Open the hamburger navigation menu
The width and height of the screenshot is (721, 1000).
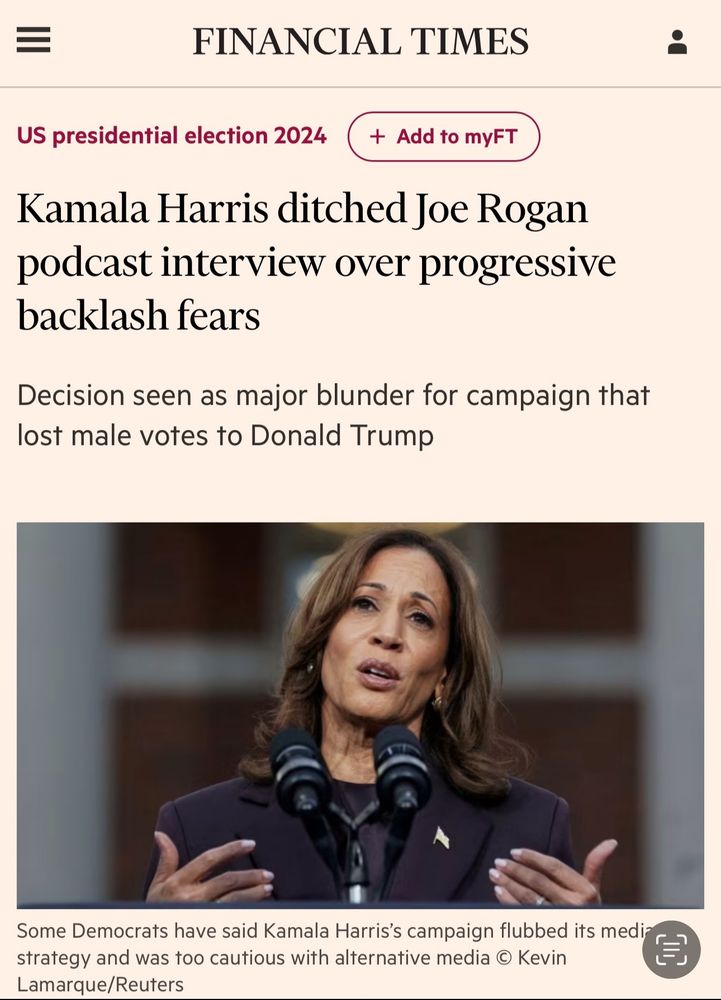pos(33,41)
